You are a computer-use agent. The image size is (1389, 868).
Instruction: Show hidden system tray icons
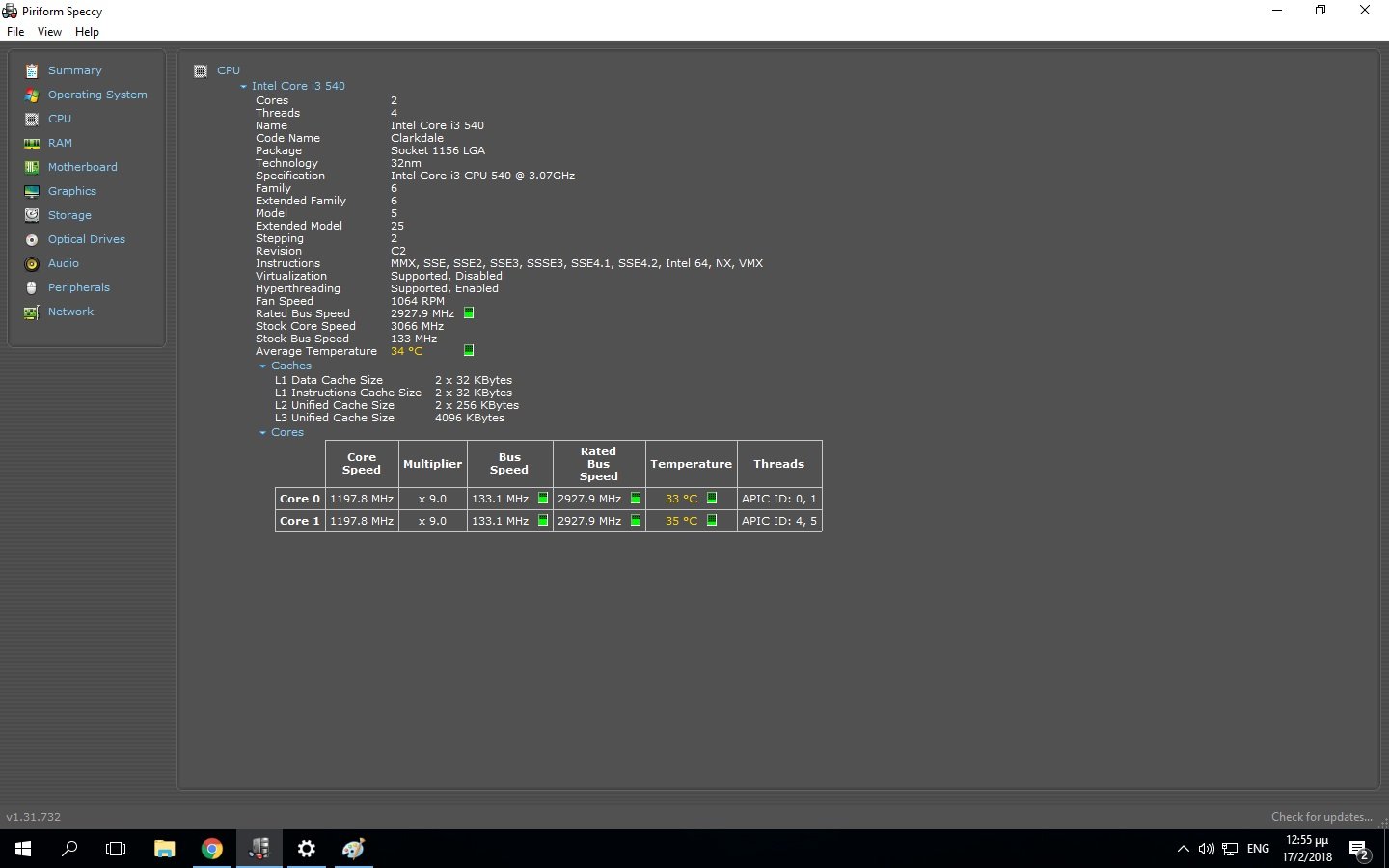pyautogui.click(x=1184, y=849)
